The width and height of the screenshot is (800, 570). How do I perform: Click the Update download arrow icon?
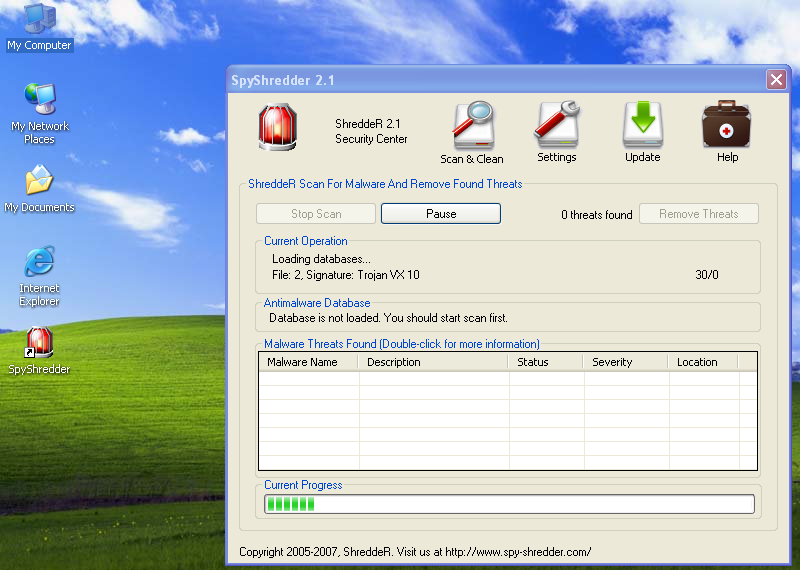pos(642,132)
